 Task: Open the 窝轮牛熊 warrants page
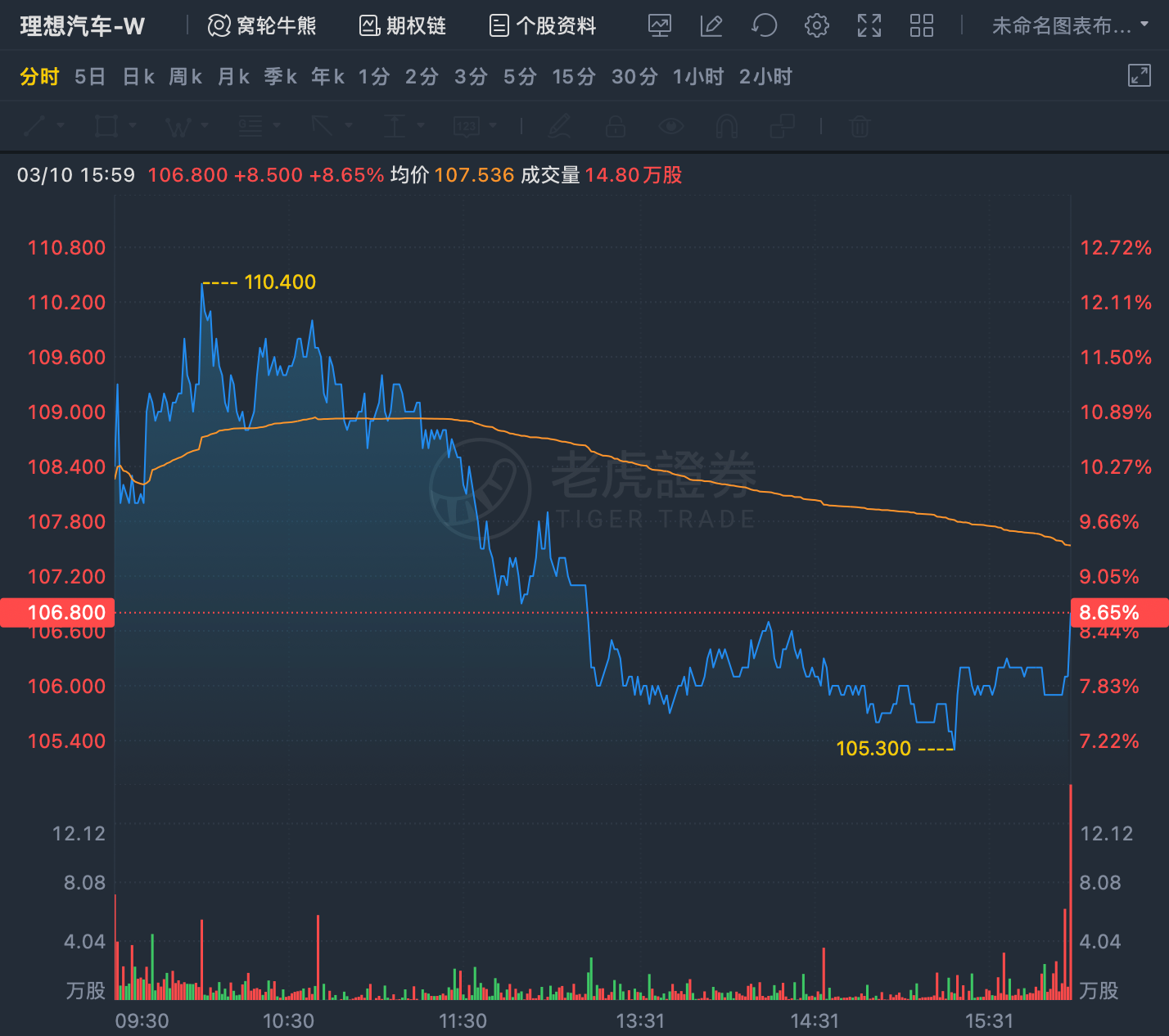pos(262,26)
